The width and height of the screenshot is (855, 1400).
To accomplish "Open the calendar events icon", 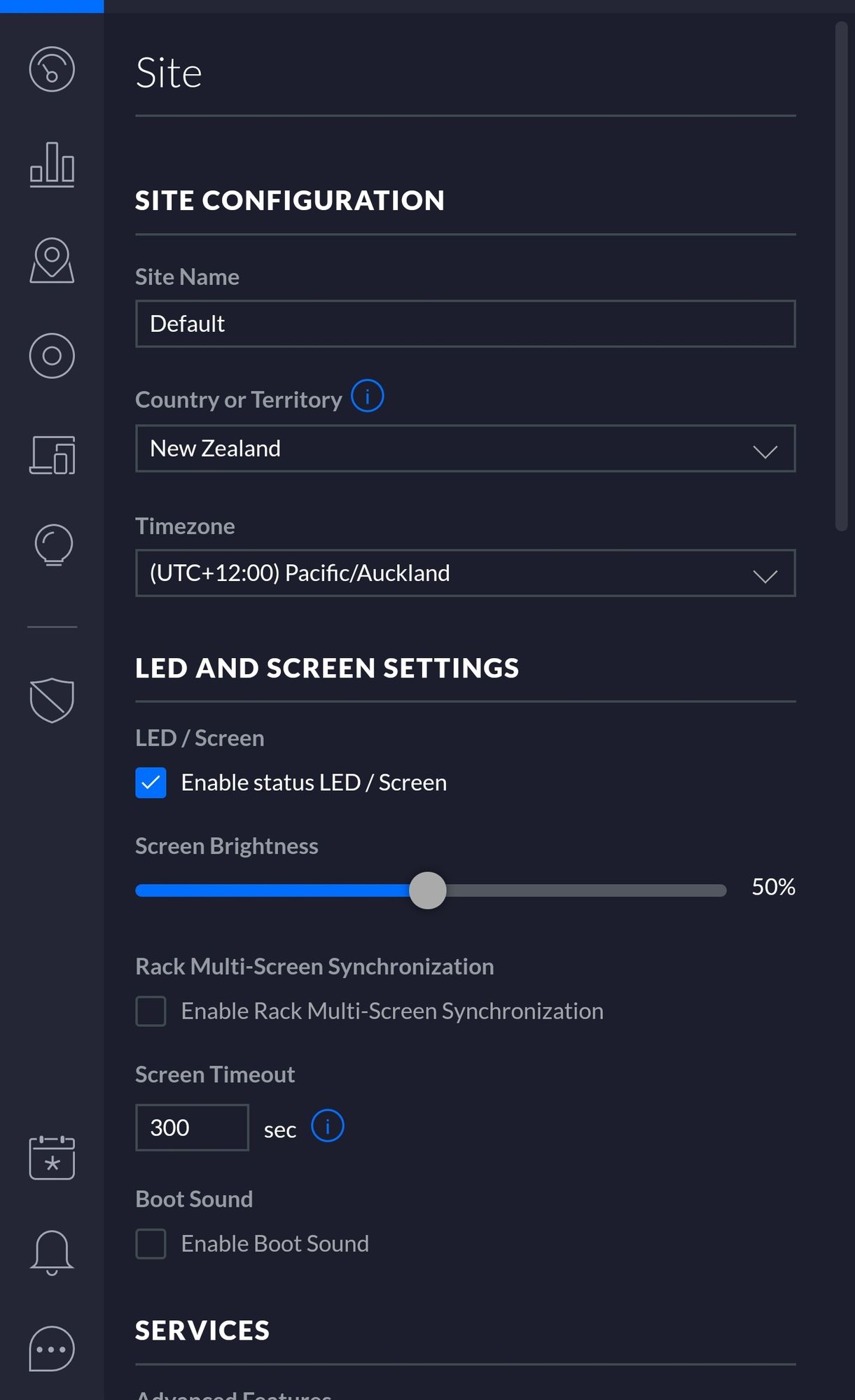I will [52, 1157].
